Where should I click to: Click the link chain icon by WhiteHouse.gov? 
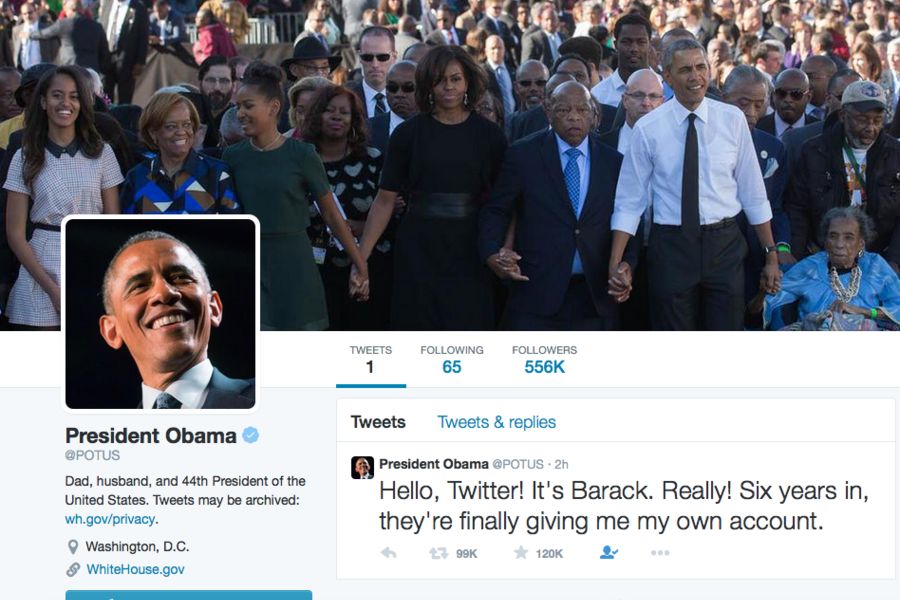tap(73, 570)
